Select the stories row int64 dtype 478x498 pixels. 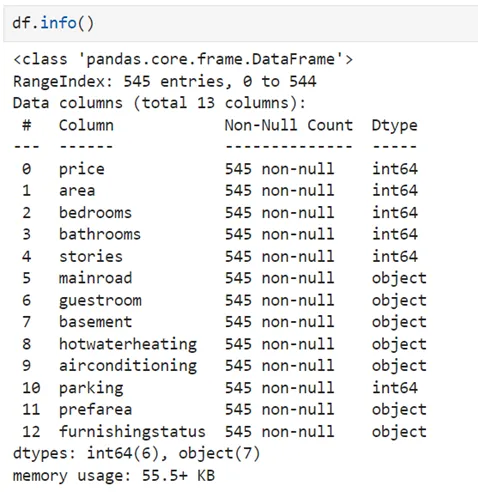pos(395,257)
